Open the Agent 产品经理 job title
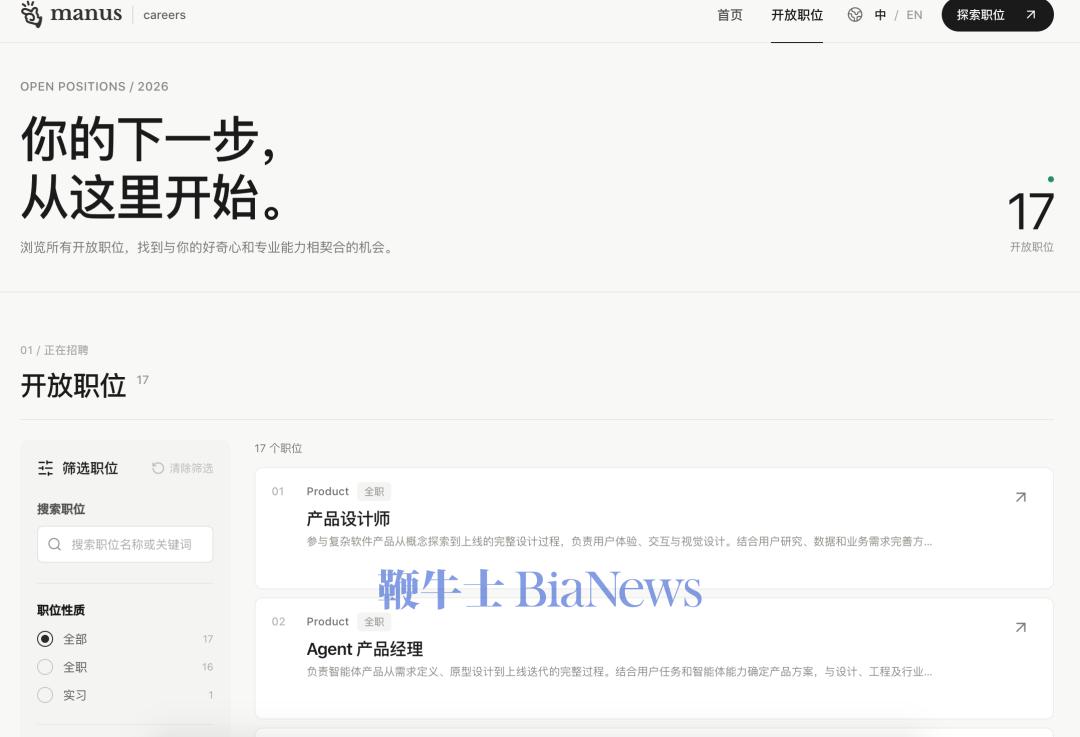 364,649
